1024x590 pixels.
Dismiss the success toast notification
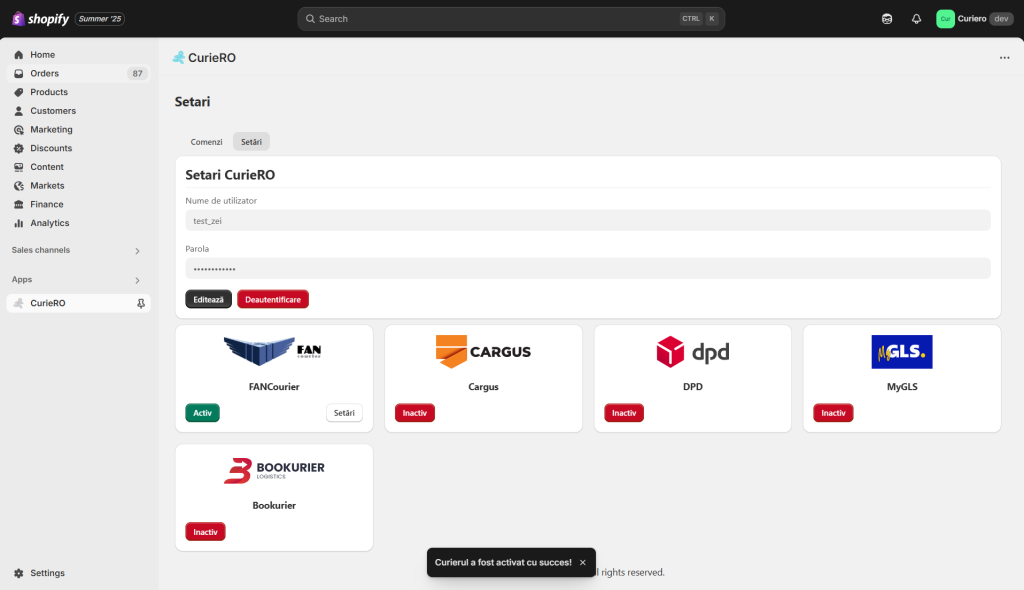point(583,563)
